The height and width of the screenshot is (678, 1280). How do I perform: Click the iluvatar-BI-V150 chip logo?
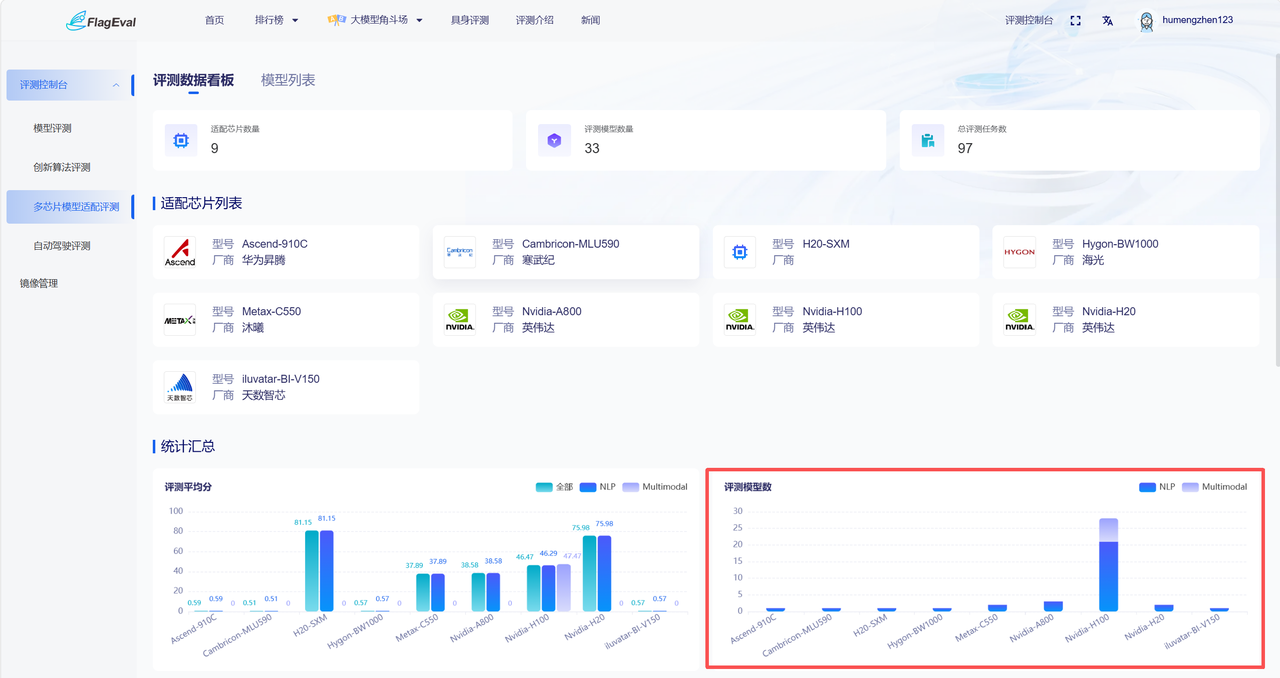[x=180, y=387]
